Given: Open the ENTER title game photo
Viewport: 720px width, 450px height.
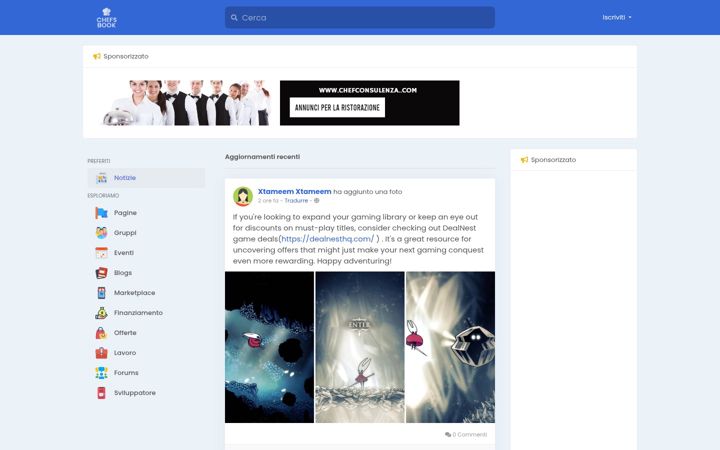Looking at the screenshot, I should click(360, 347).
